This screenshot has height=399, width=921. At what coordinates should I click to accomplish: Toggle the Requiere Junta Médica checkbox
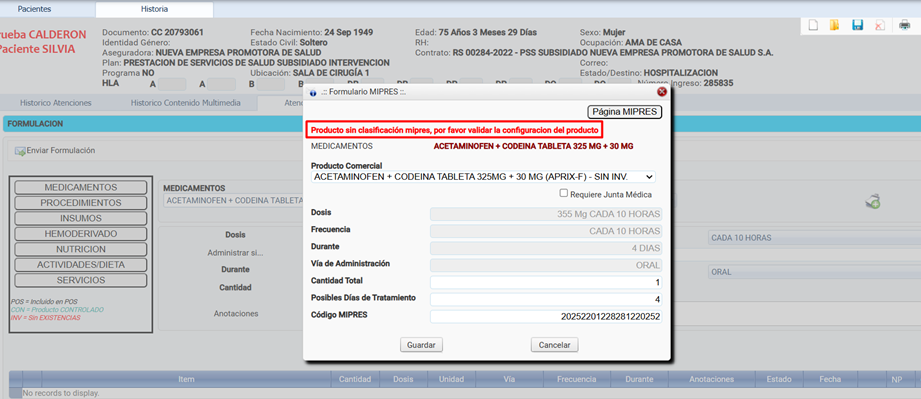(563, 193)
